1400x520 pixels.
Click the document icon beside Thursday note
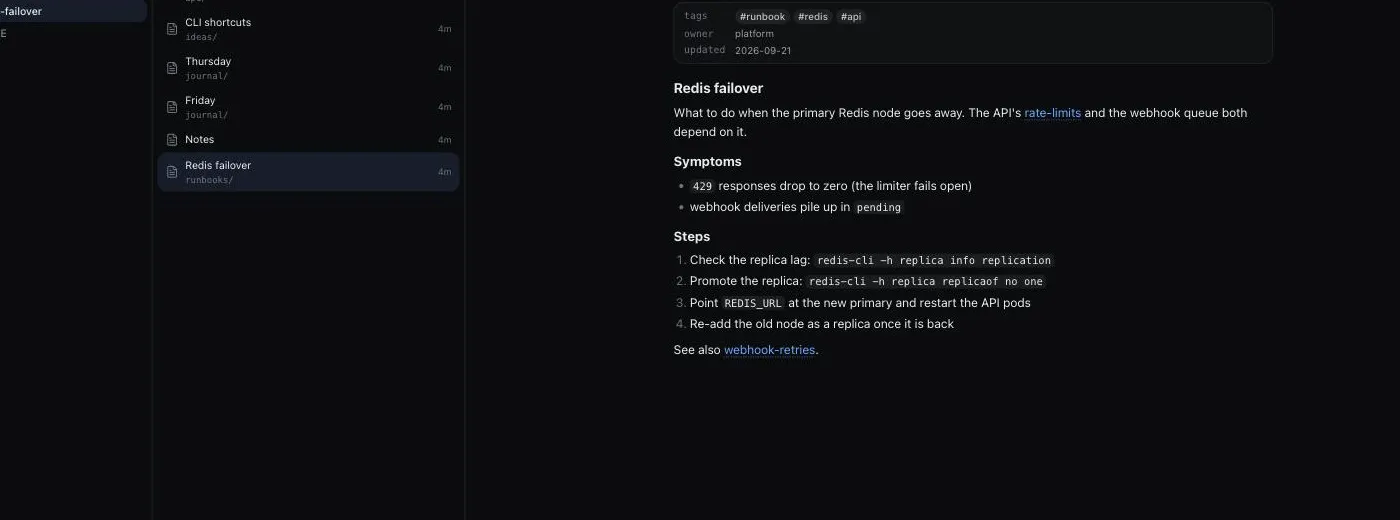(x=172, y=68)
